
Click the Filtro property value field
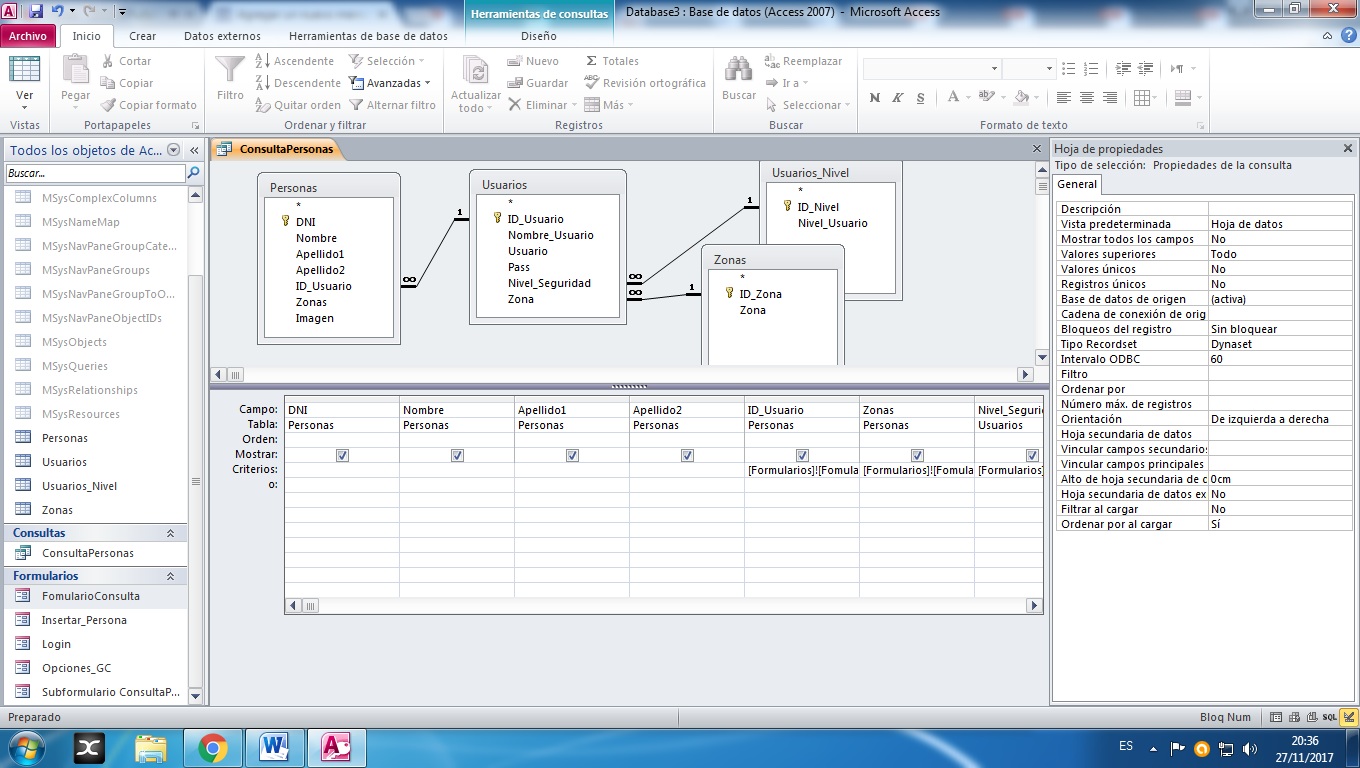[x=1280, y=374]
